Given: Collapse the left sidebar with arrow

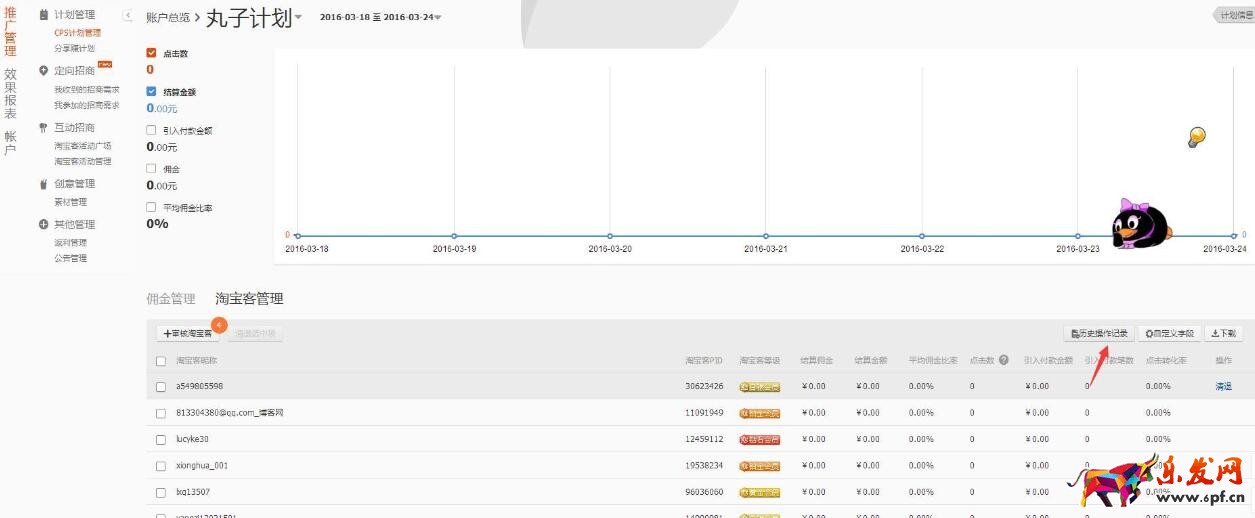Looking at the screenshot, I should tap(128, 16).
